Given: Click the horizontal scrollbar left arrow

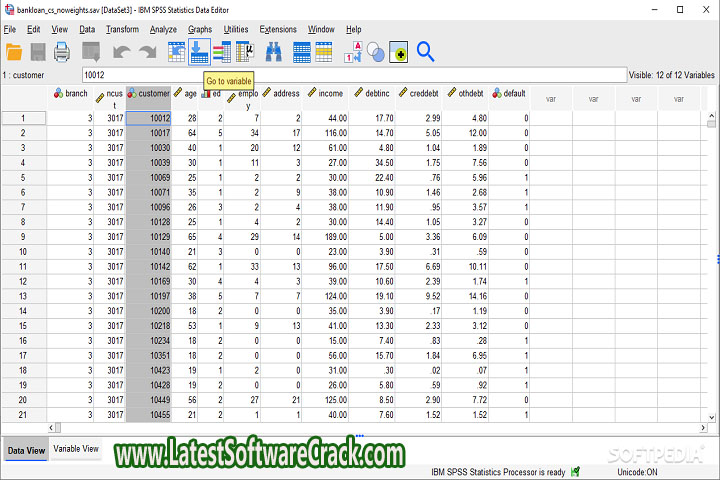Looking at the screenshot, I should (51, 428).
